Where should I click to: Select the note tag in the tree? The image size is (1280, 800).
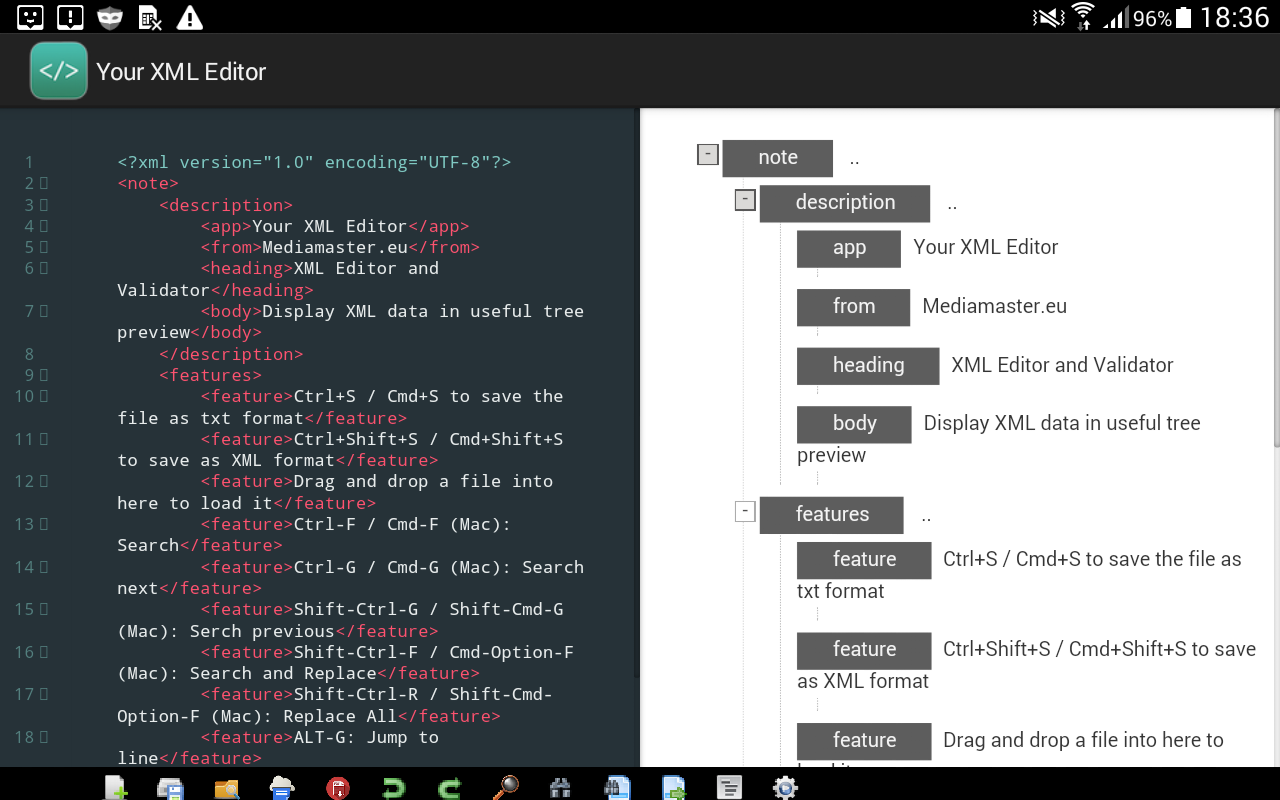(x=778, y=158)
